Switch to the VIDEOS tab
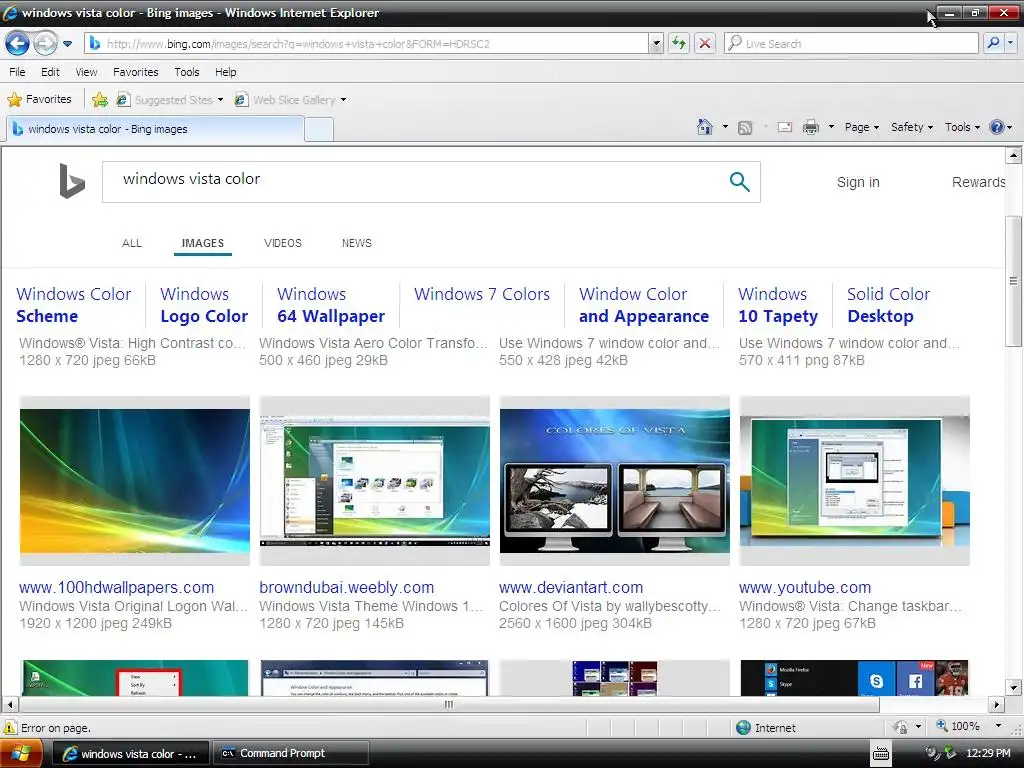Screen dimensions: 1024x768 [x=283, y=243]
